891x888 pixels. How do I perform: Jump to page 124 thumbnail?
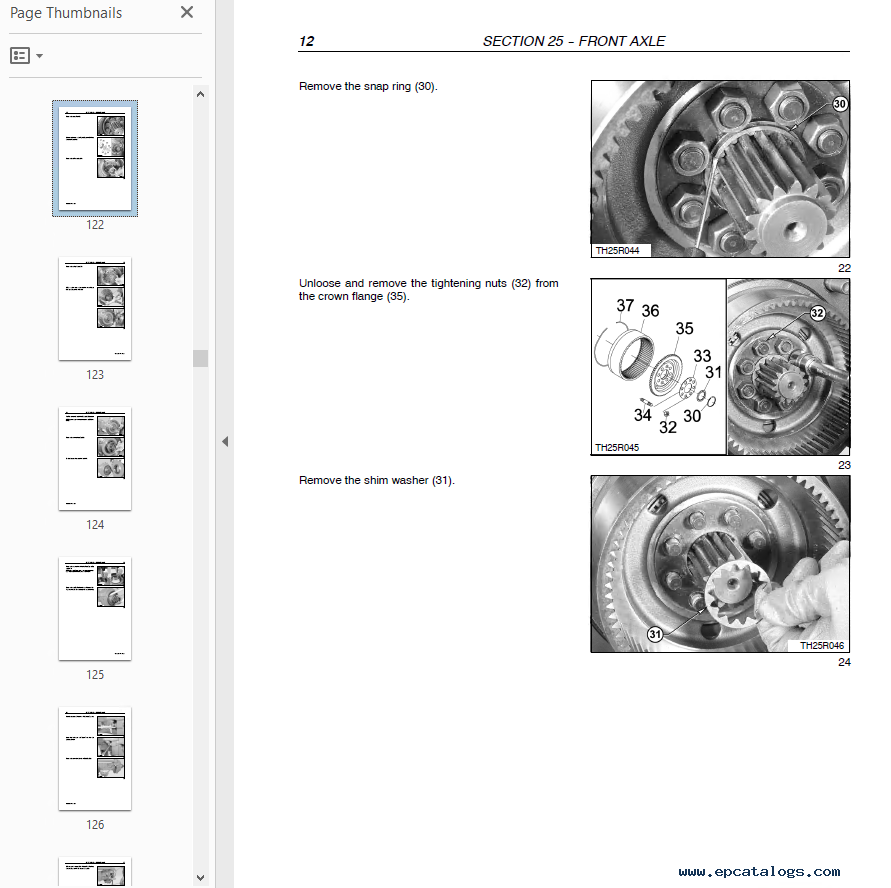coord(95,458)
